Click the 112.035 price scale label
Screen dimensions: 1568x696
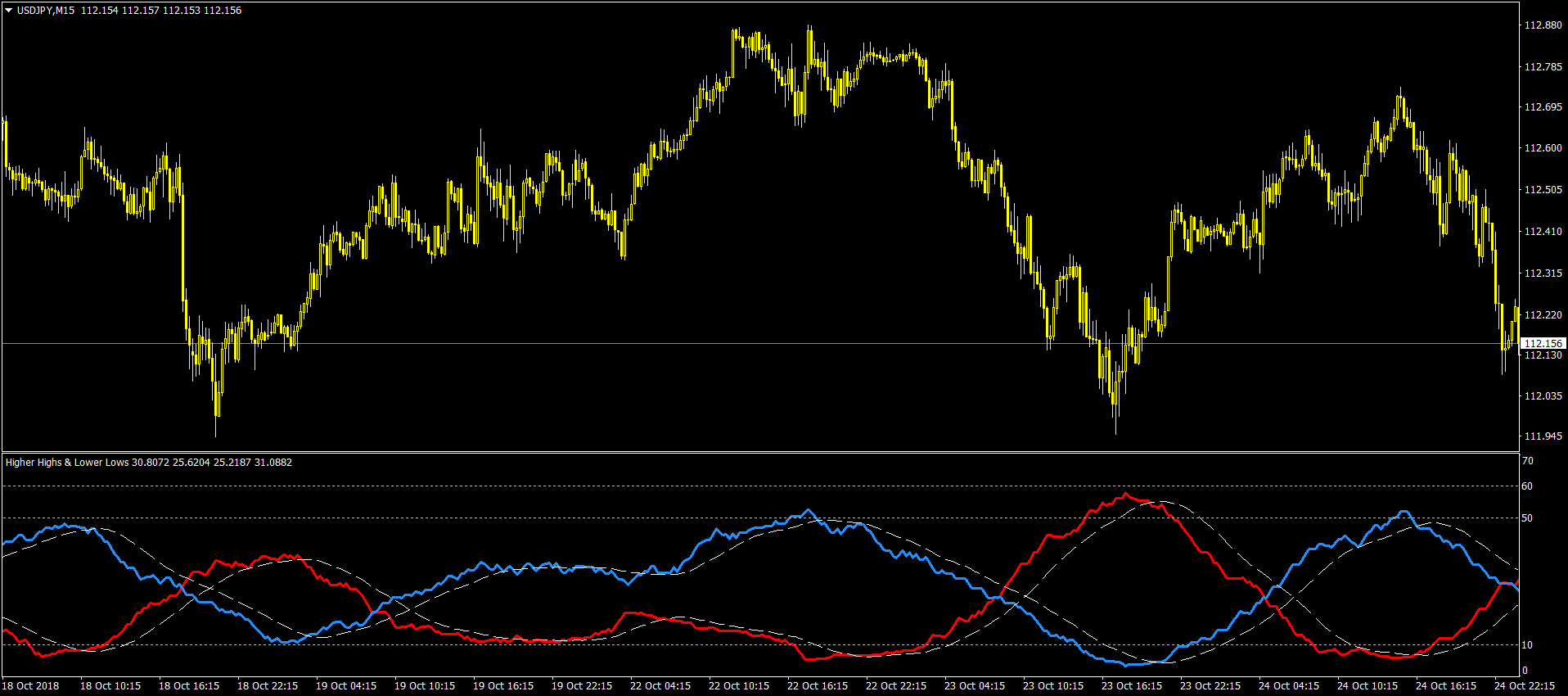pyautogui.click(x=1543, y=396)
